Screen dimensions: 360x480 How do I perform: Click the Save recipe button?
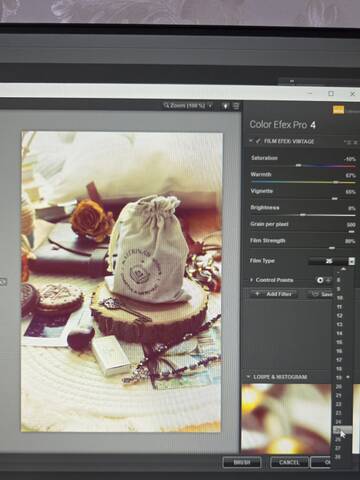(321, 294)
